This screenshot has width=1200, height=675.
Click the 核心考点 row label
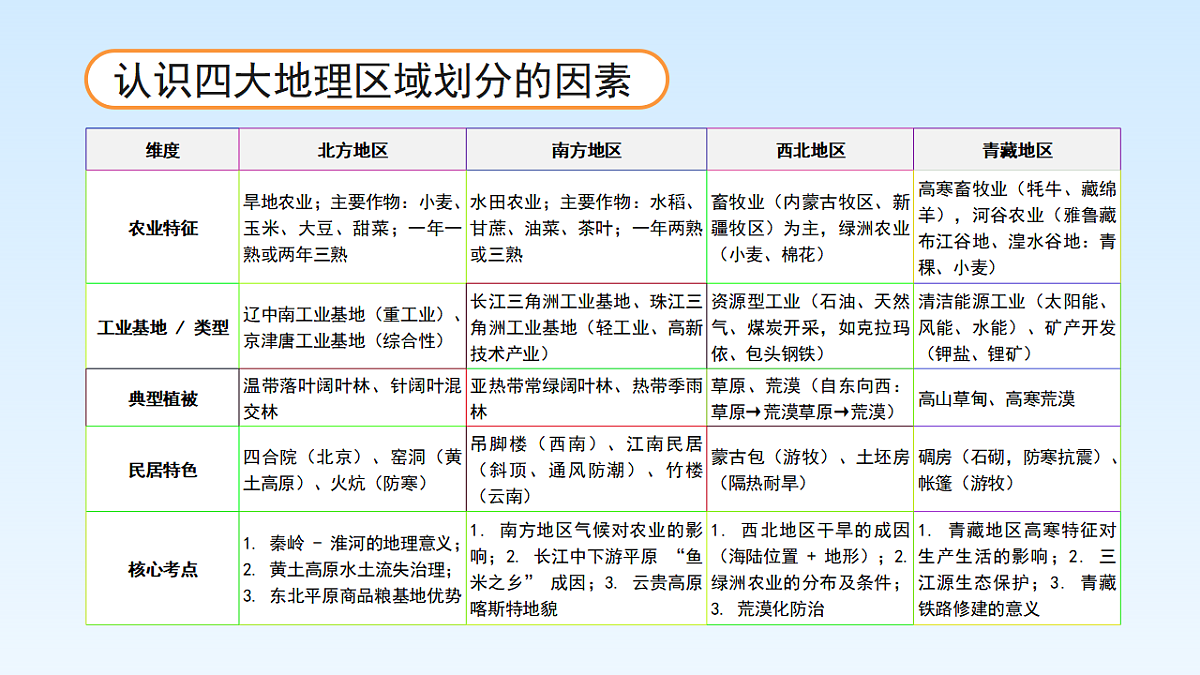162,569
